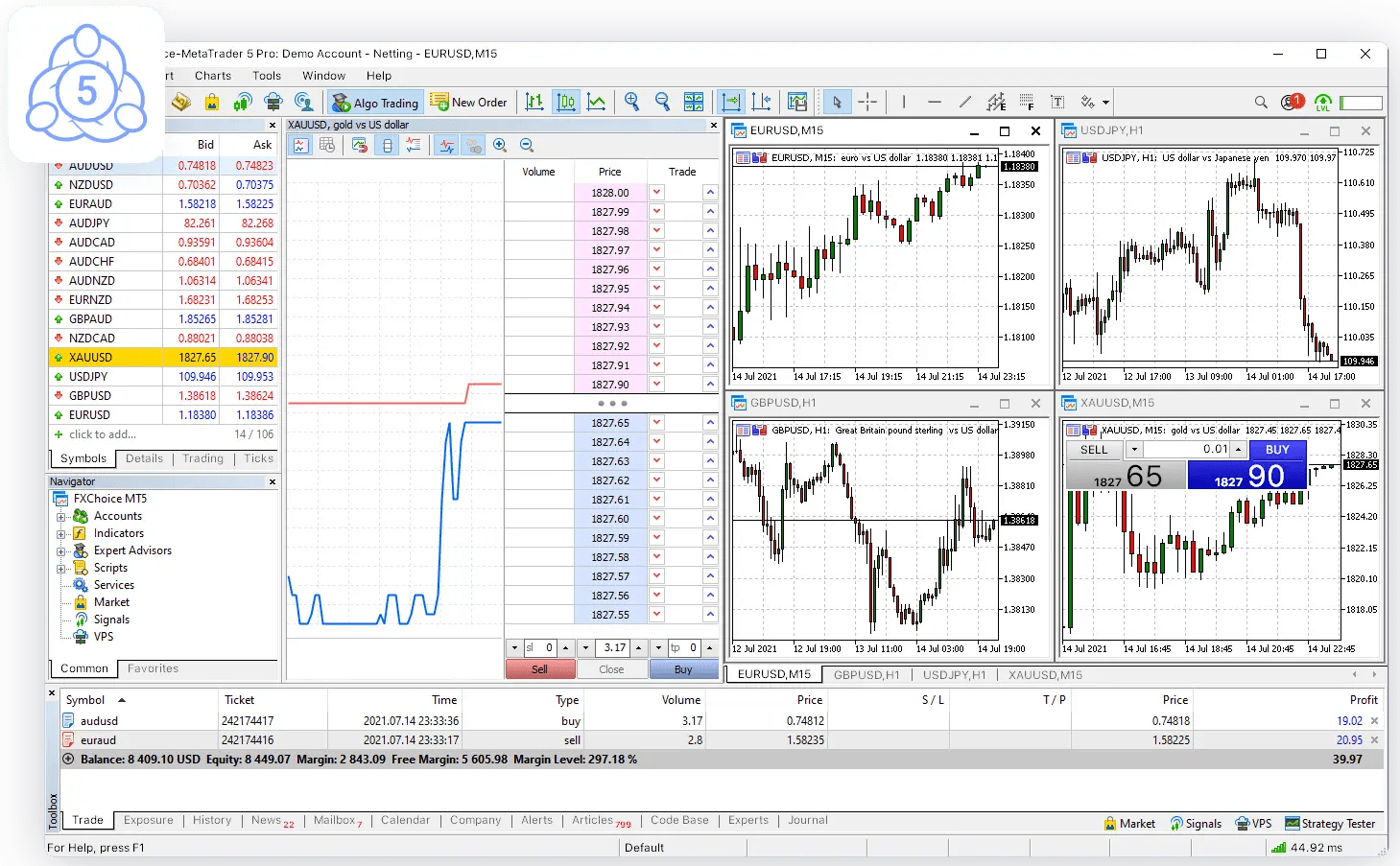Click the red Sell button in DOM
The image size is (1400, 866).
pos(540,669)
